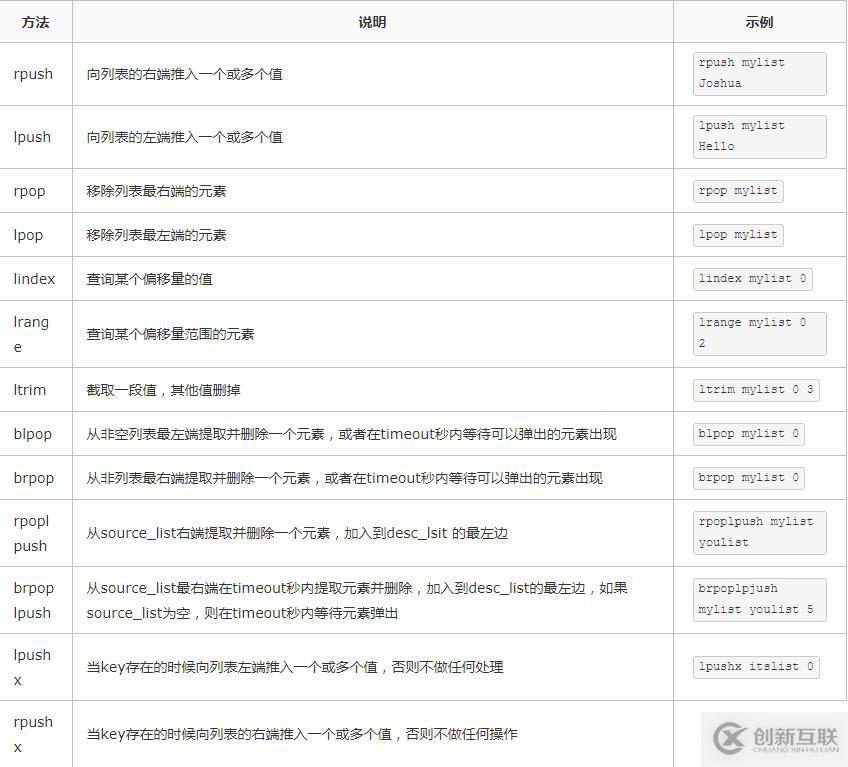Screen dimensions: 848x767
Task: Click the brpop timeout description text
Action: (x=344, y=478)
